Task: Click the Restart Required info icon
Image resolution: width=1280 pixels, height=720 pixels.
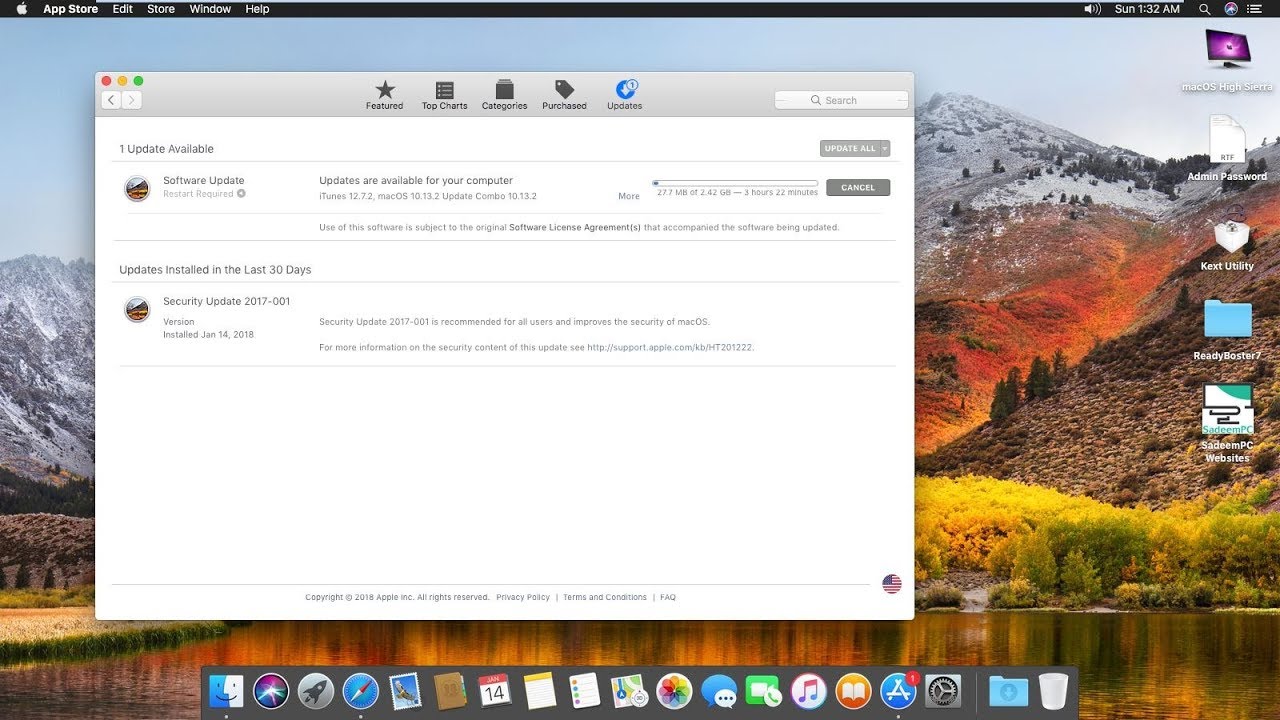Action: coord(241,193)
